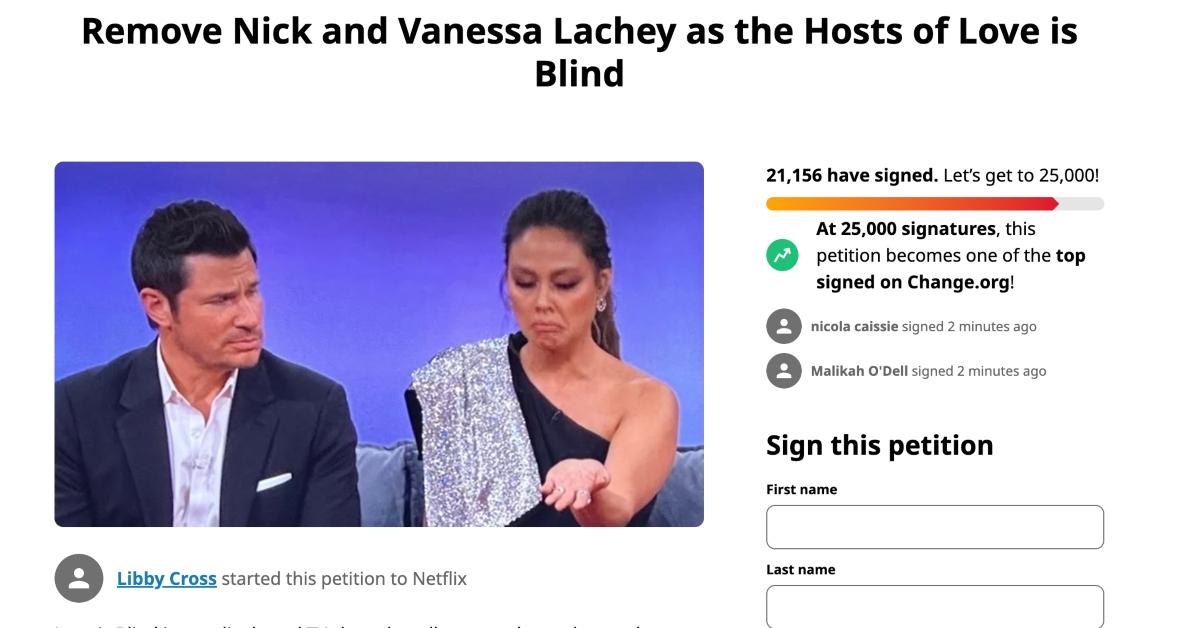1200x628 pixels.
Task: Click Libby Cross's circular avatar icon
Action: [x=77, y=578]
